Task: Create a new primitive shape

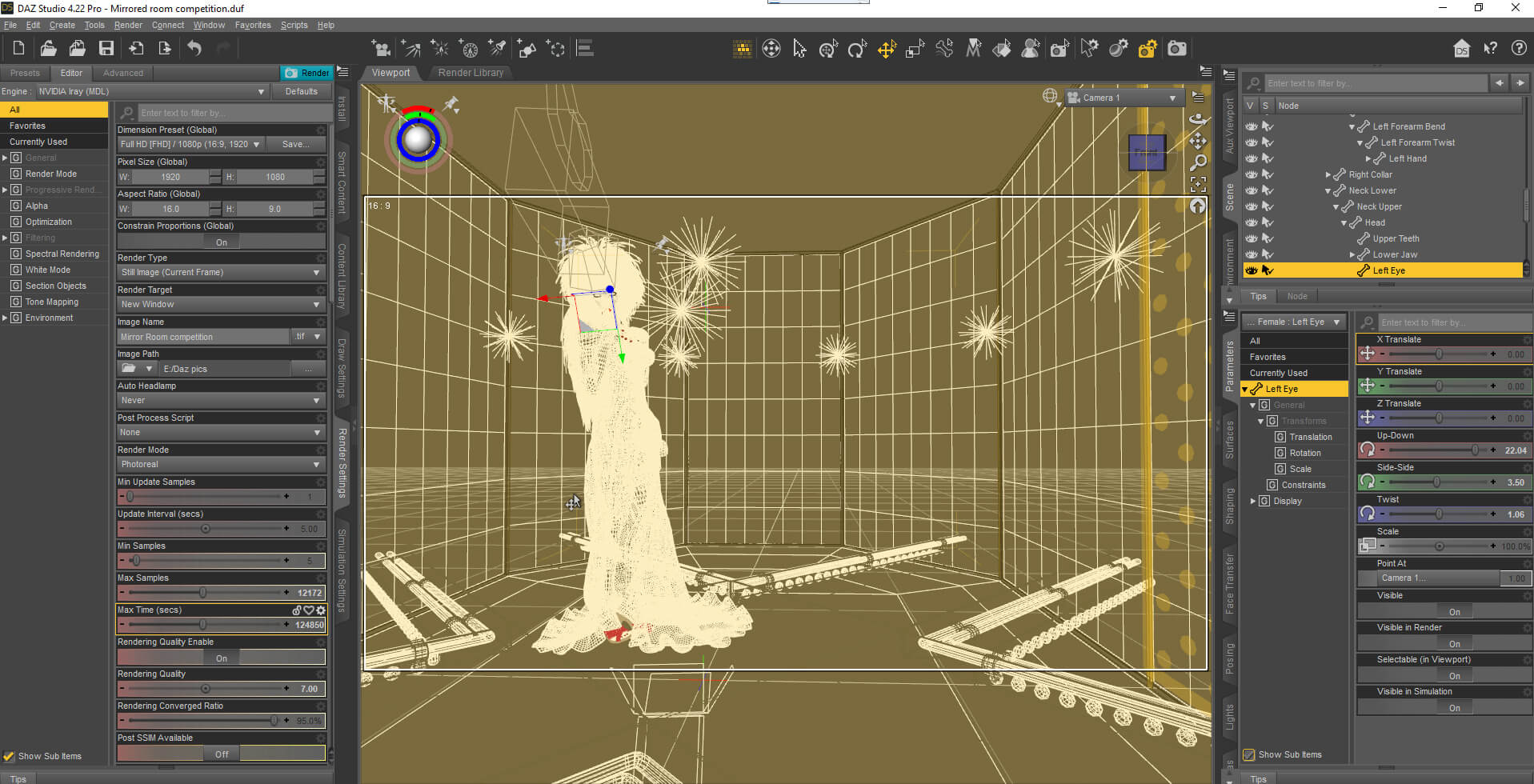Action: [x=527, y=49]
